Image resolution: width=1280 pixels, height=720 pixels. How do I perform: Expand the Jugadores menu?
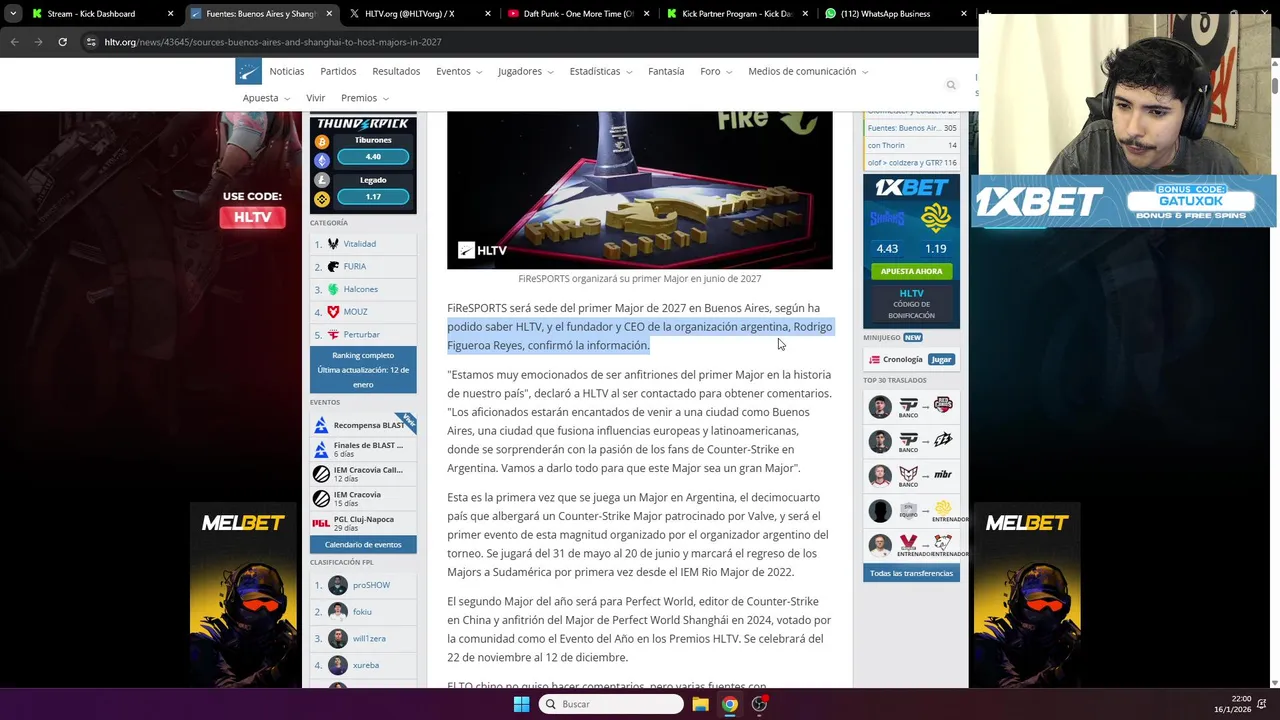(x=525, y=71)
